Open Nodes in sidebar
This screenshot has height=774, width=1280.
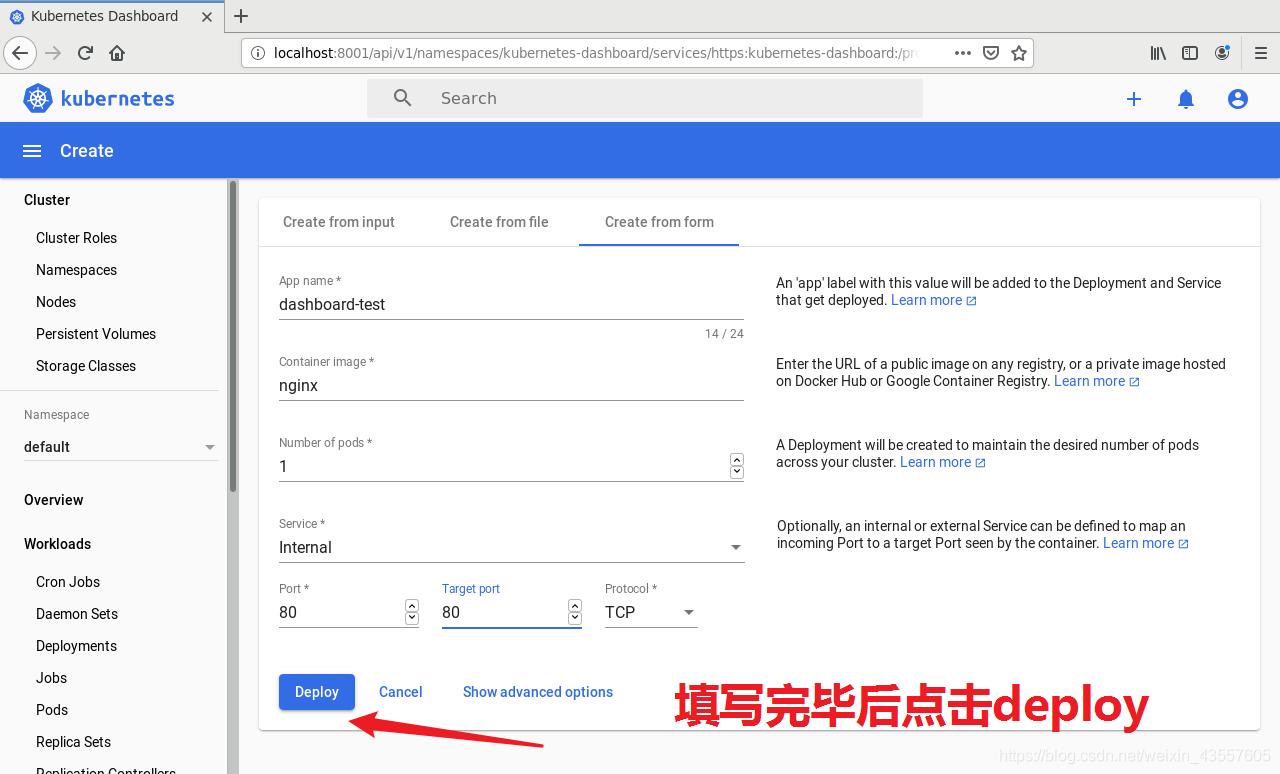pos(56,302)
